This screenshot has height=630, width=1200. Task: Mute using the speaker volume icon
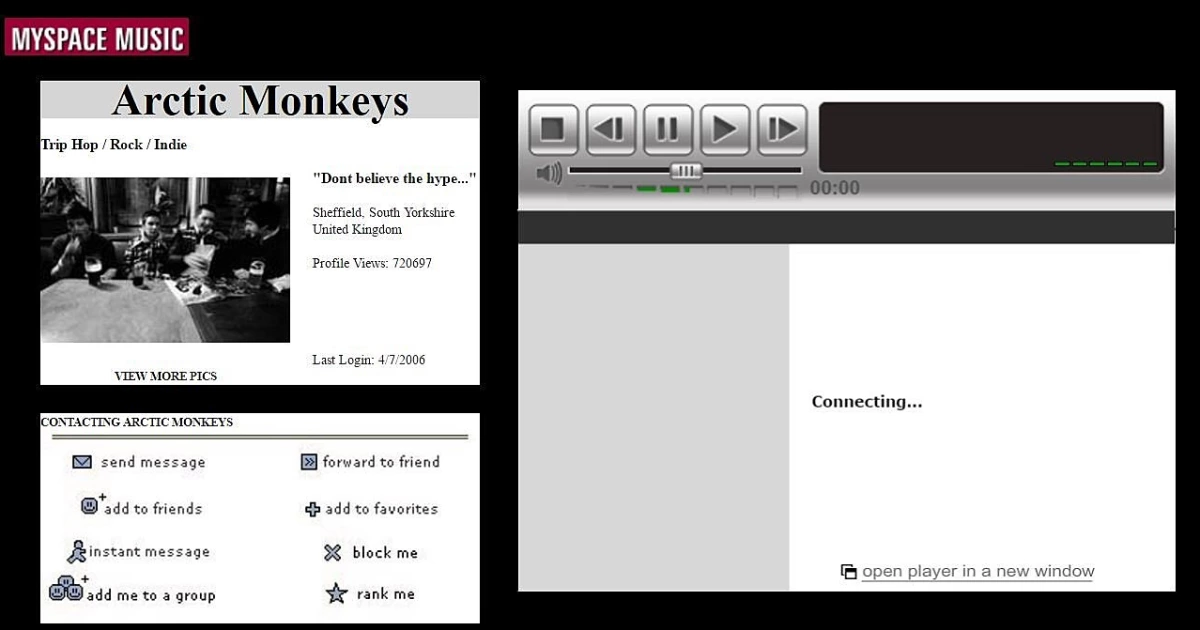548,173
